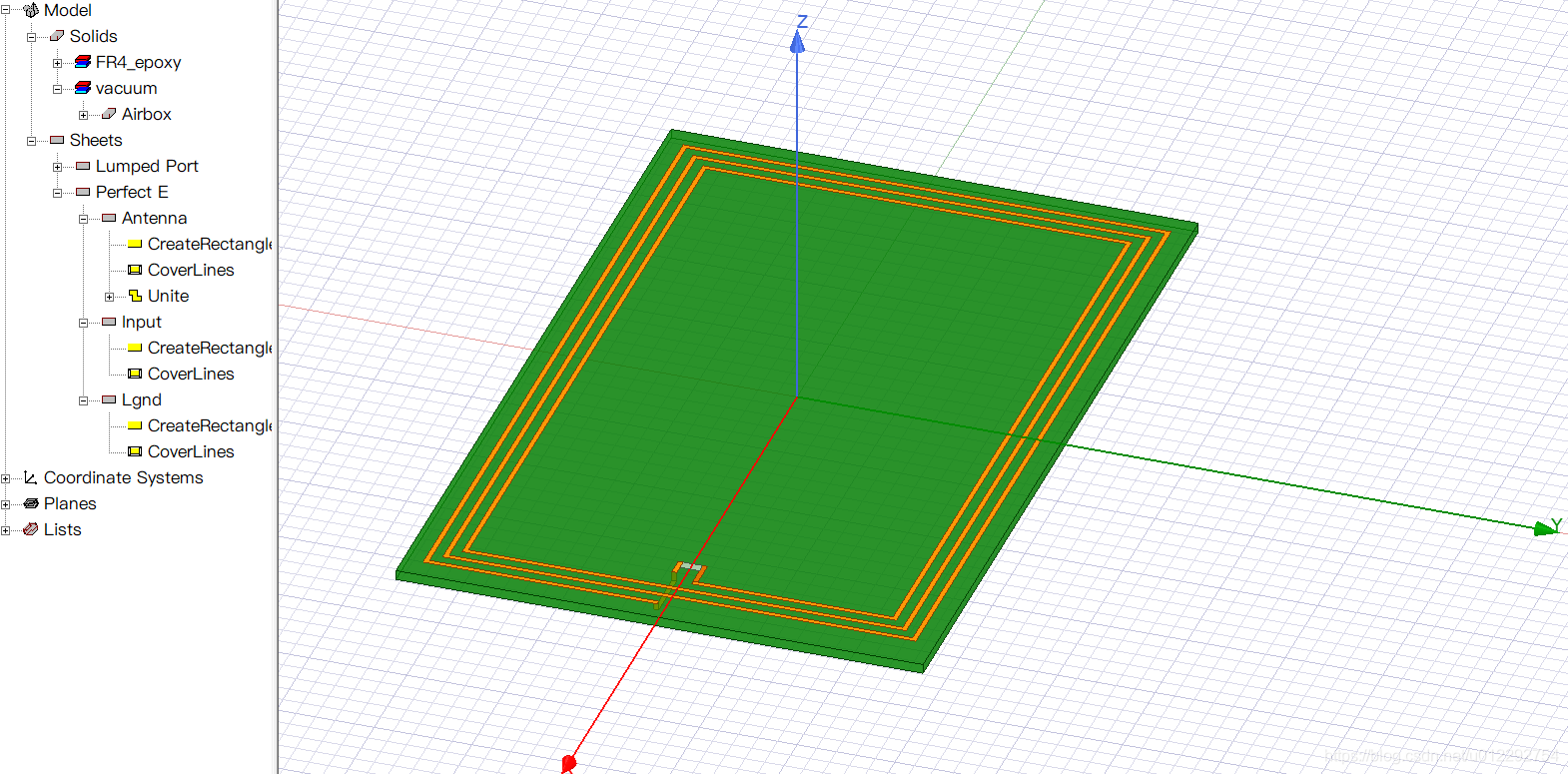Select the Antenna sheet label

point(155,218)
